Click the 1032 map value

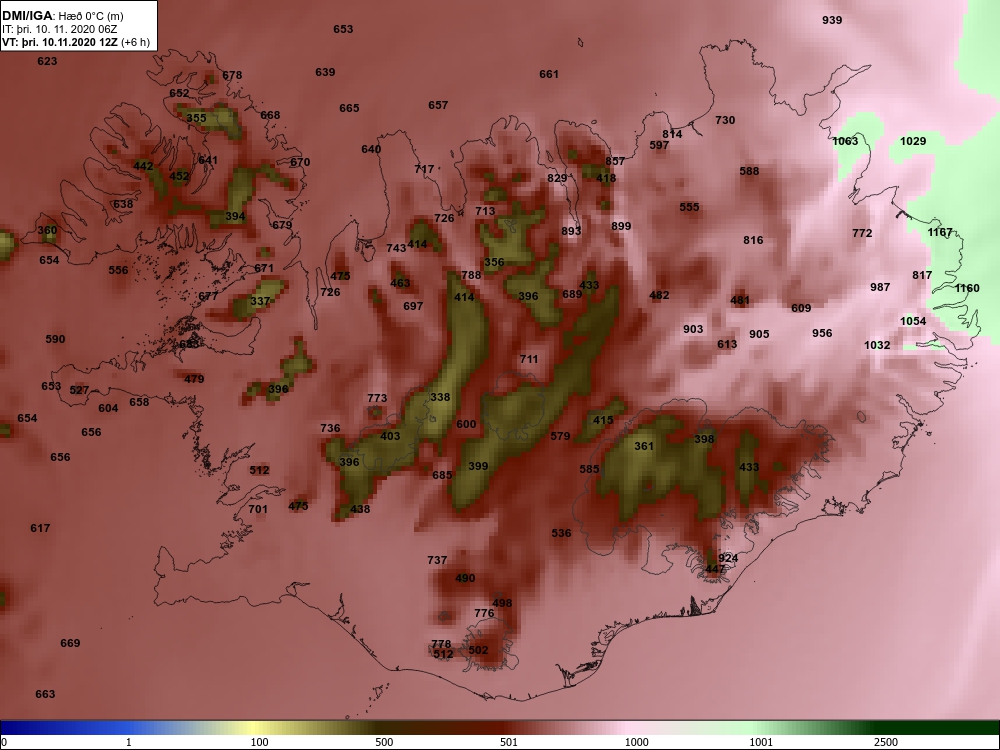tap(877, 345)
